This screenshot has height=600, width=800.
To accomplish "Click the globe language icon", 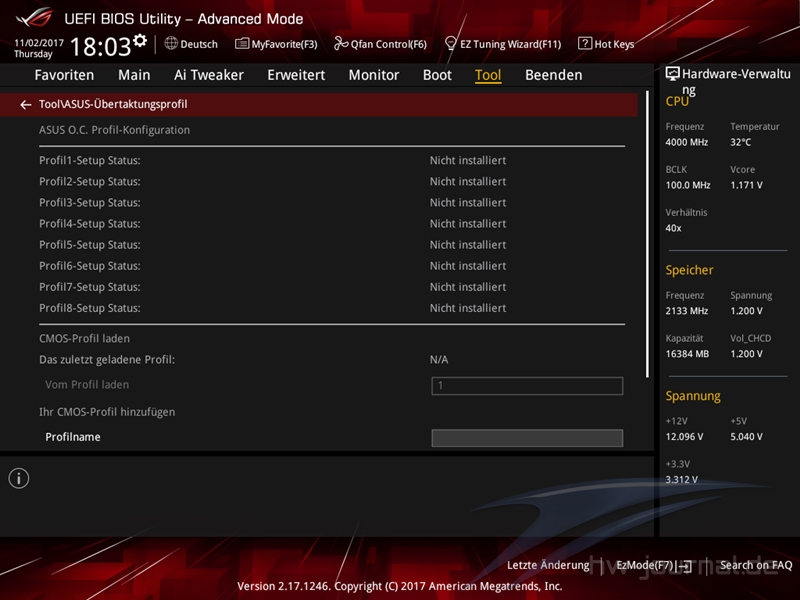I will click(x=171, y=43).
